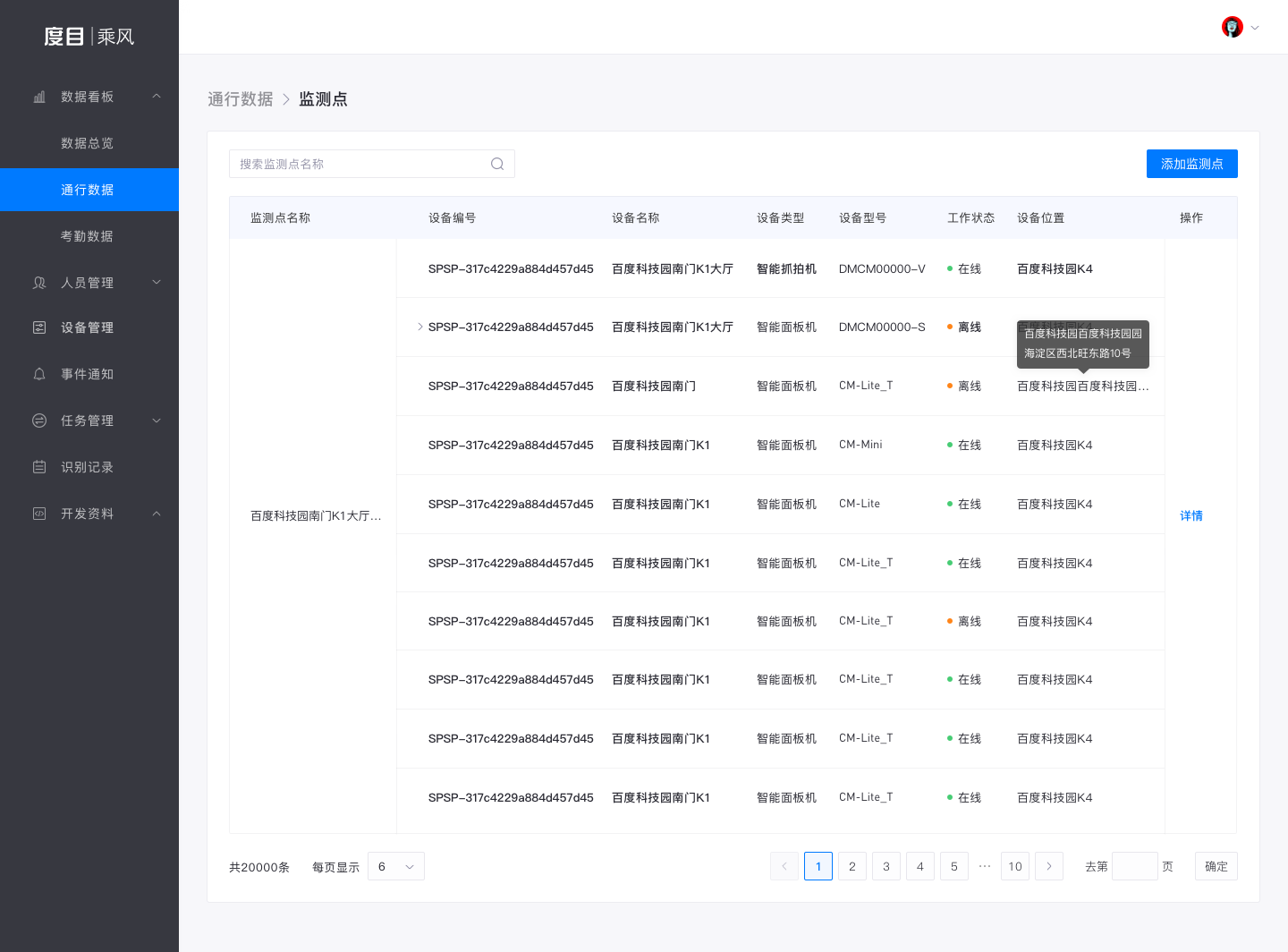Focus the 搜索监测点名称 search field
The image size is (1288, 952).
click(358, 164)
